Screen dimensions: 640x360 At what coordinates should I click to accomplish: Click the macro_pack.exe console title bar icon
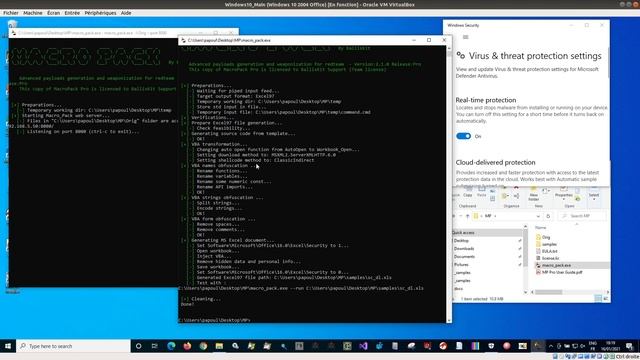tap(183, 40)
